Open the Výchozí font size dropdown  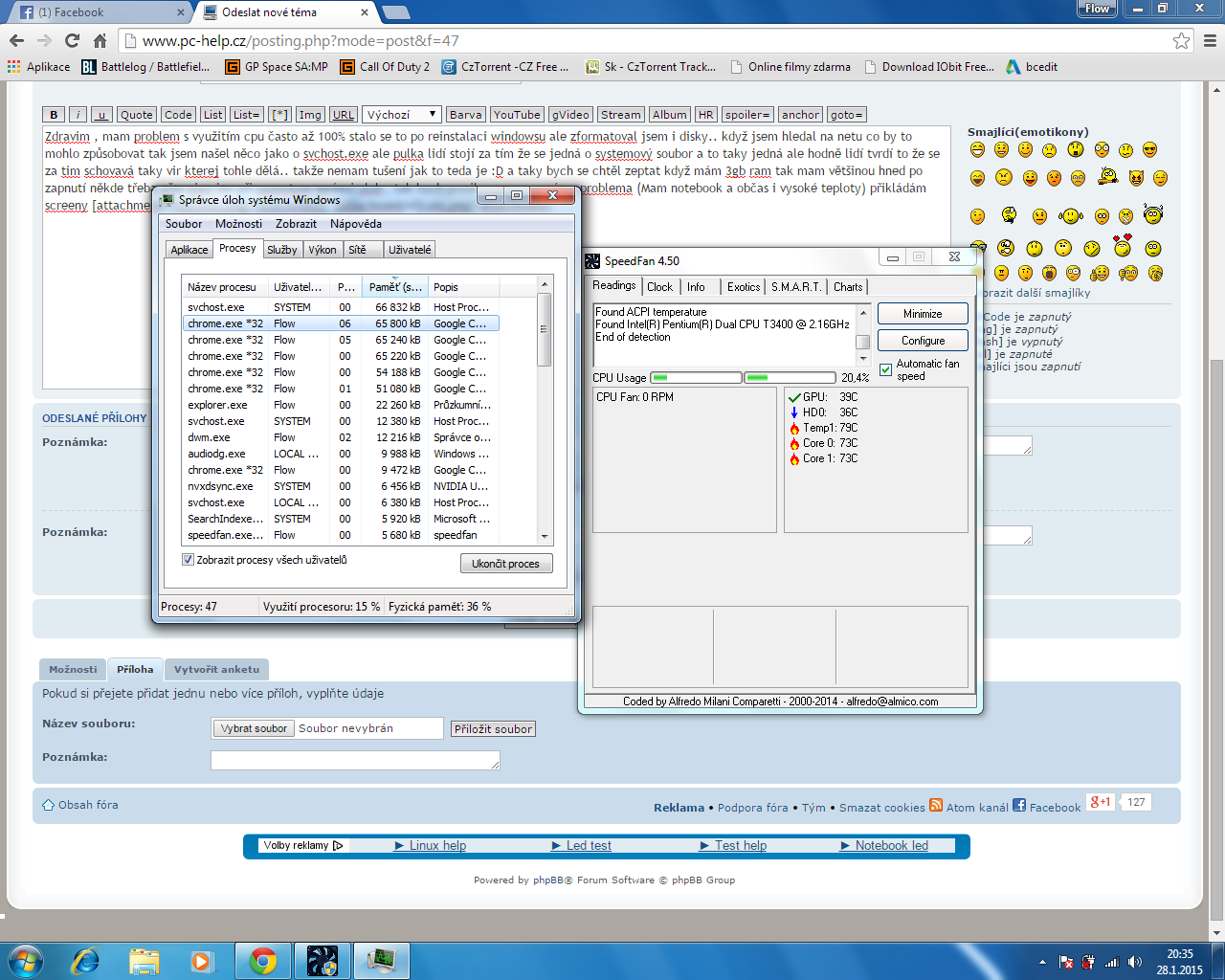click(402, 115)
